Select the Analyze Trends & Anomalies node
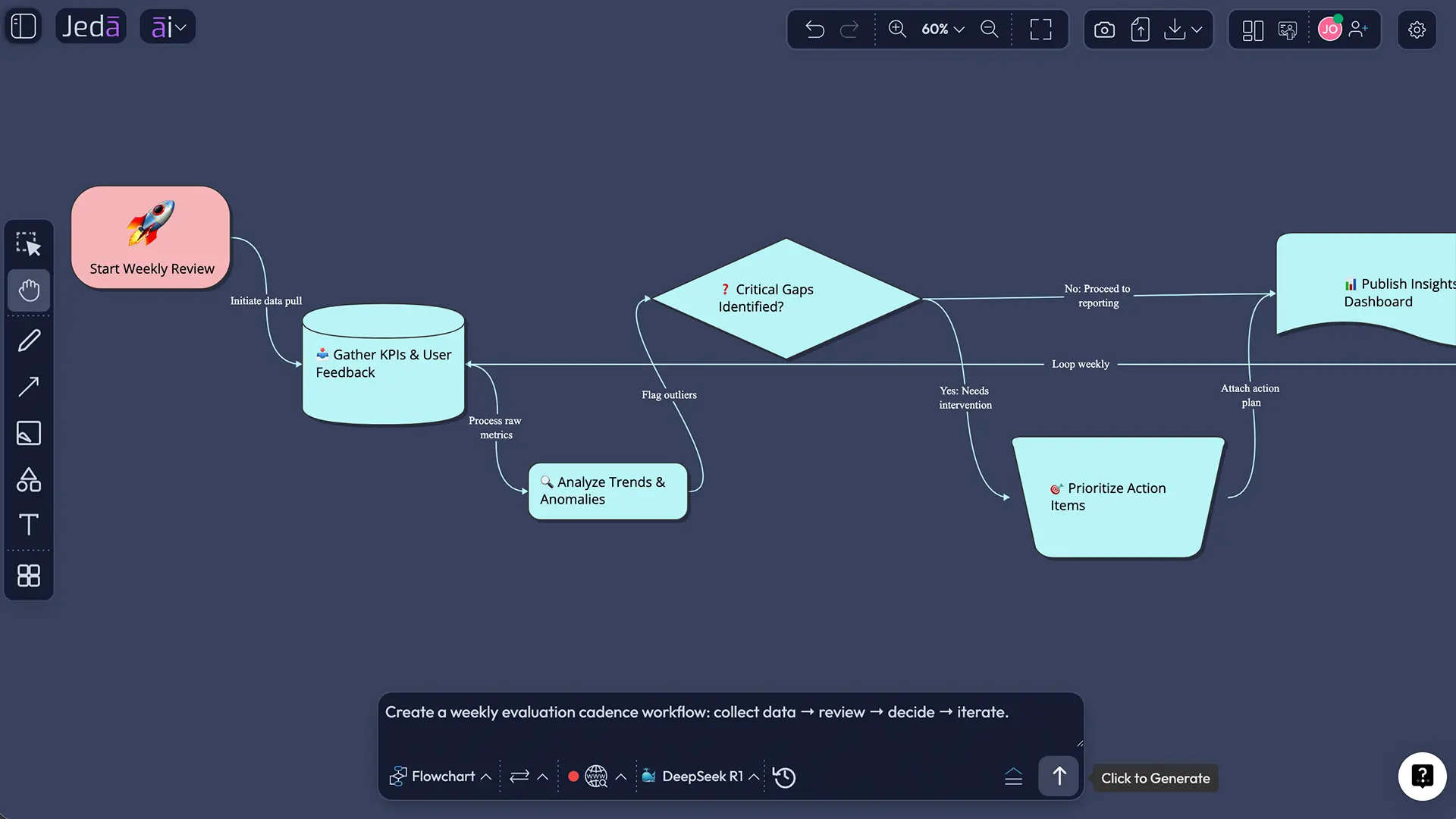 point(607,491)
